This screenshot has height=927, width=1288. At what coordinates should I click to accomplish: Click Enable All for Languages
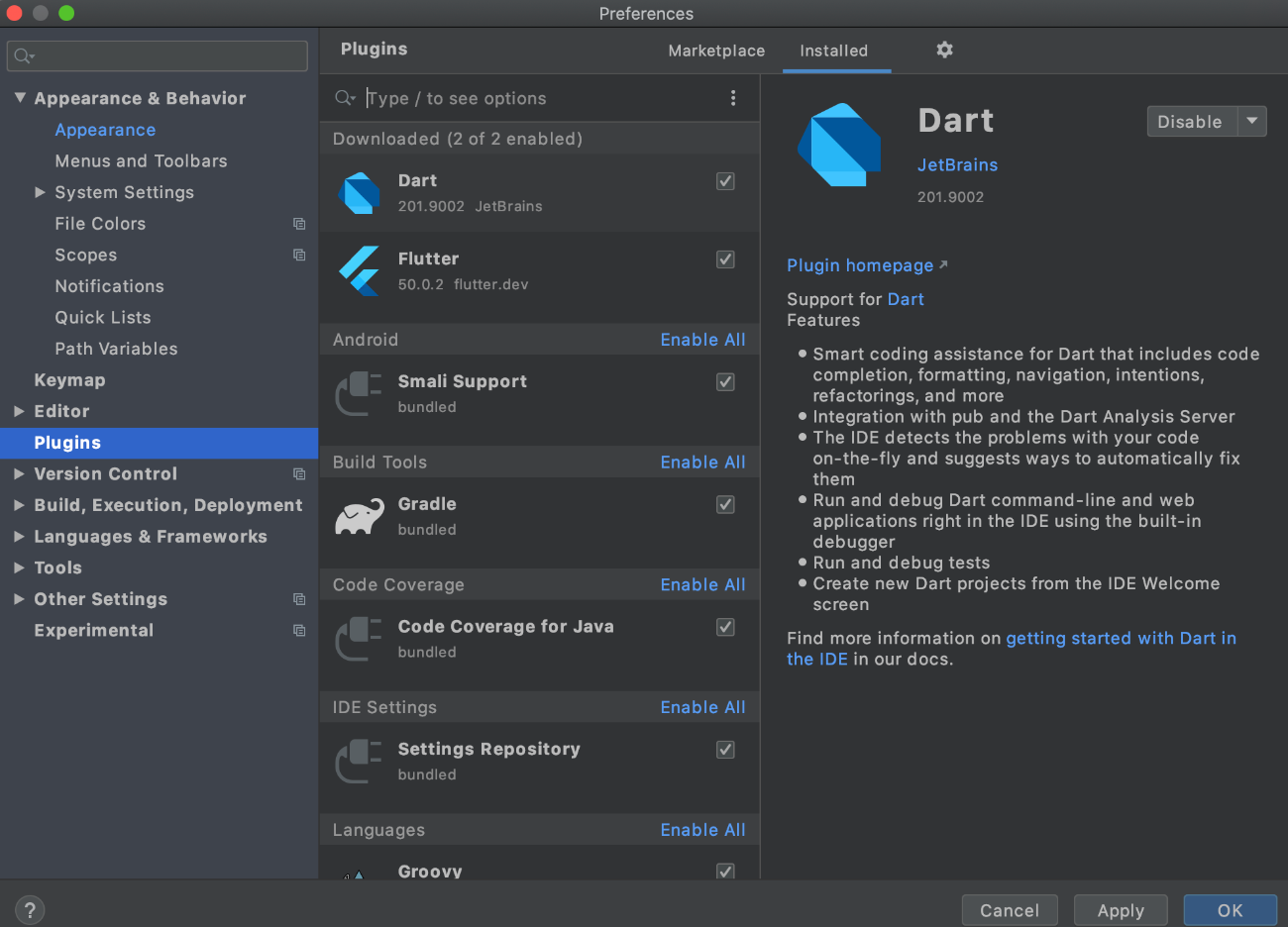pos(702,830)
